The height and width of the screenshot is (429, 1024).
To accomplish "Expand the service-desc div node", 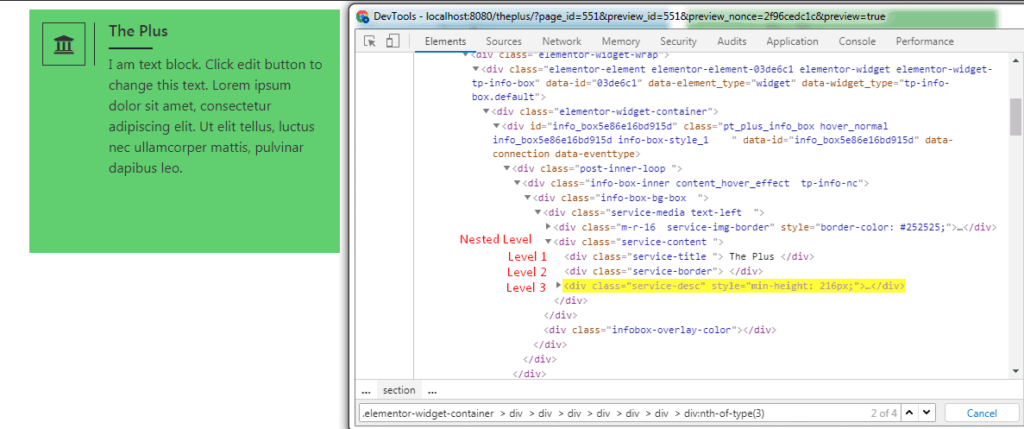I will (558, 285).
